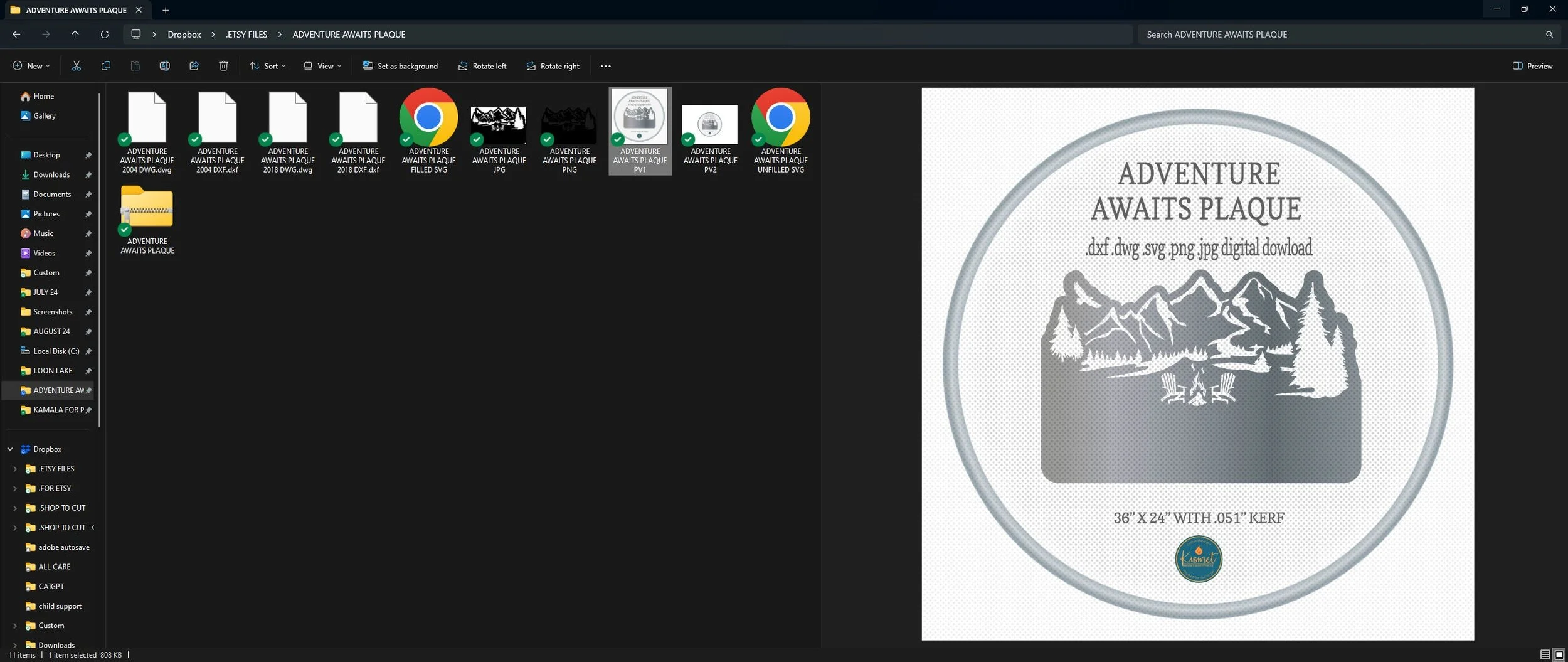Select ADVENTURE AWAITS PLAQUE PNG thumbnail
1568x662 pixels.
569,131
